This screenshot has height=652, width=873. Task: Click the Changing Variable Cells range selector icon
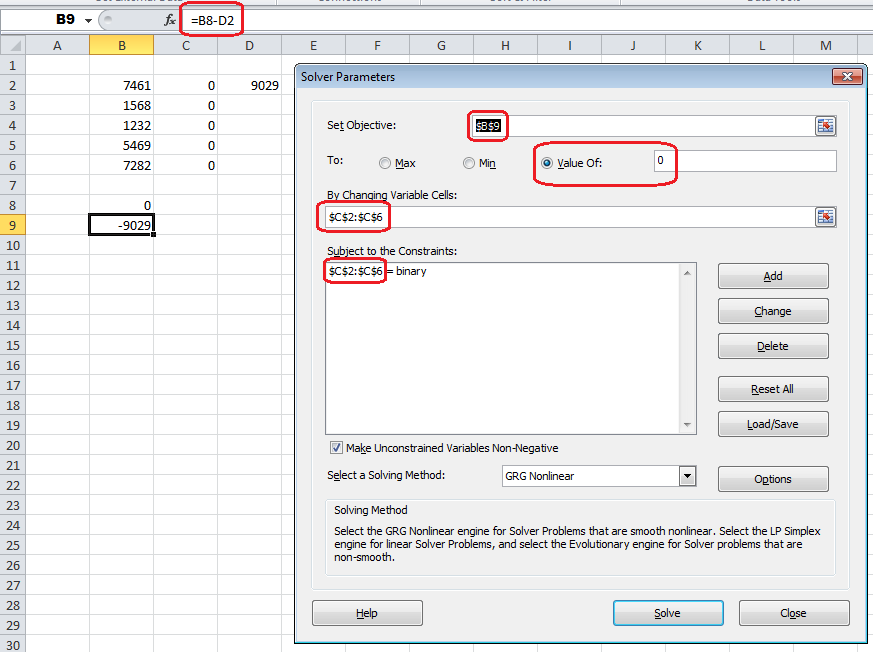click(x=825, y=217)
